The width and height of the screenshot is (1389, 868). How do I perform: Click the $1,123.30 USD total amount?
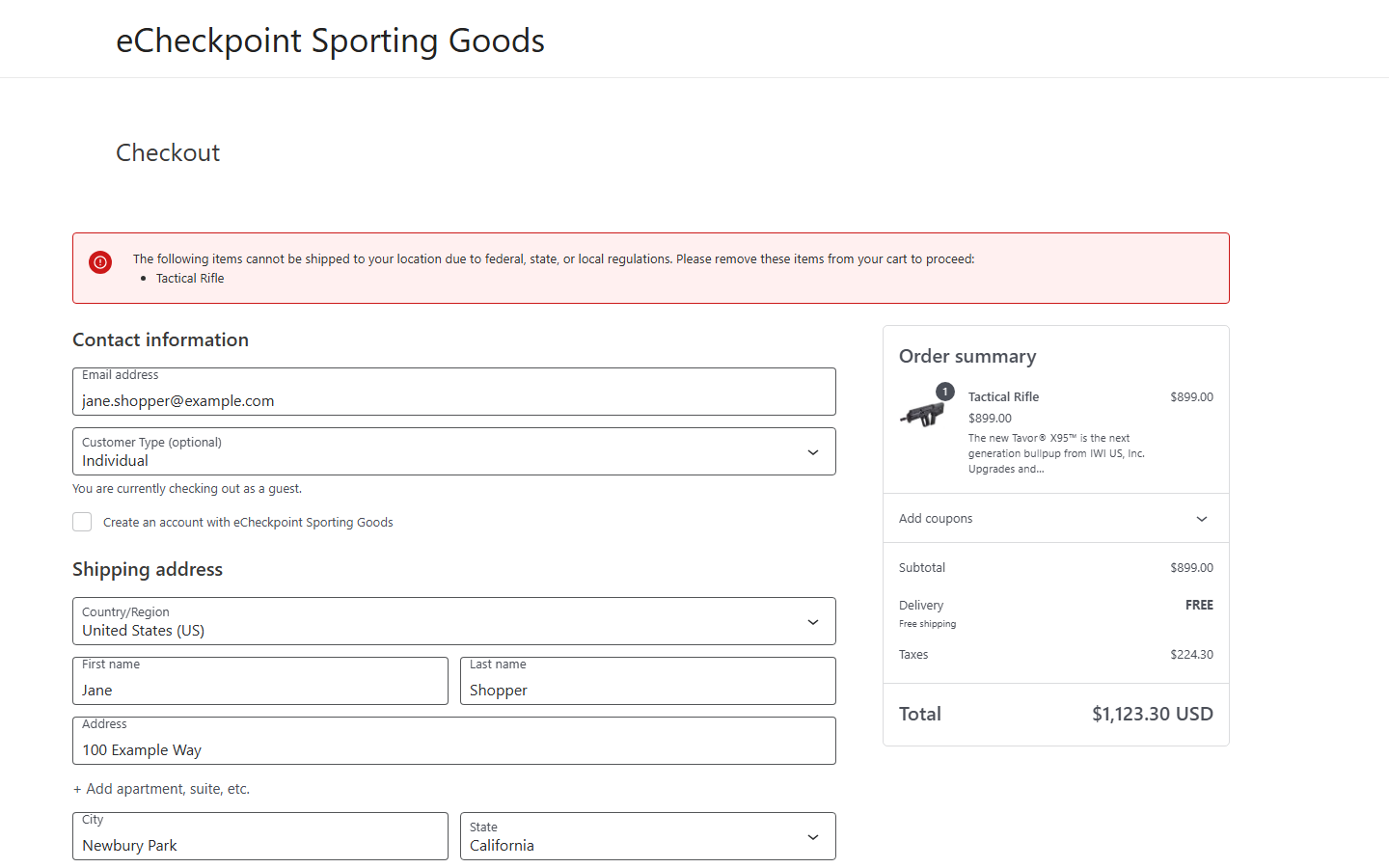[x=1153, y=714]
